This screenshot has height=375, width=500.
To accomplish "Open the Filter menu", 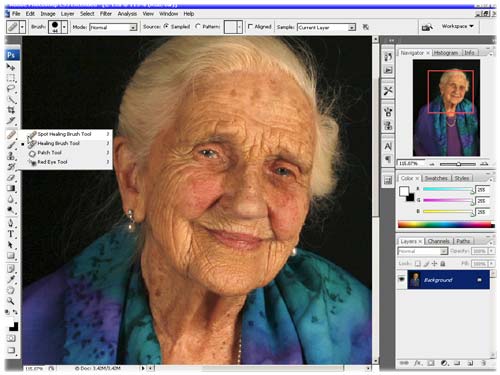I will pos(106,14).
